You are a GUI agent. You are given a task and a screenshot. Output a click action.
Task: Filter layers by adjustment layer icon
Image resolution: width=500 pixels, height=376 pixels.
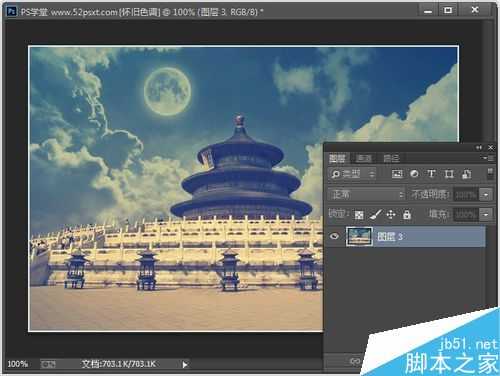pyautogui.click(x=414, y=174)
